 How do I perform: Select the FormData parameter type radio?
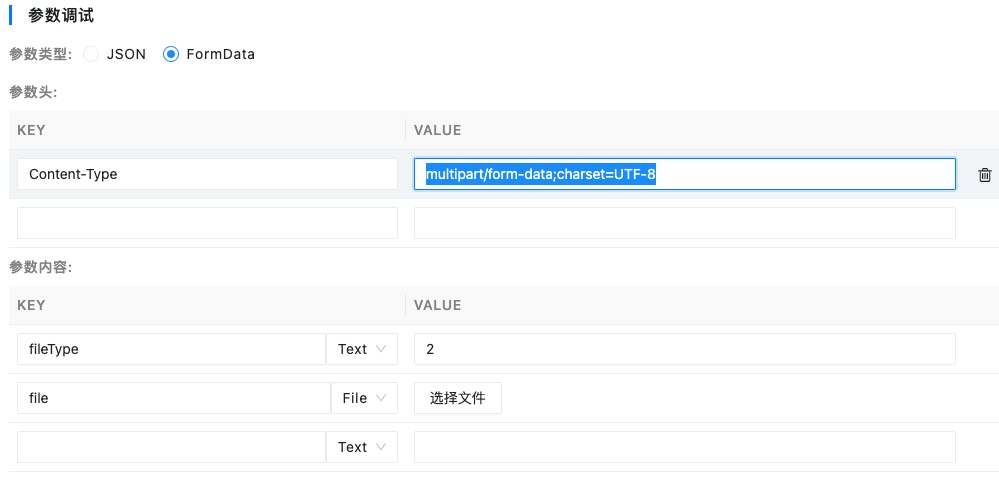(x=171, y=54)
